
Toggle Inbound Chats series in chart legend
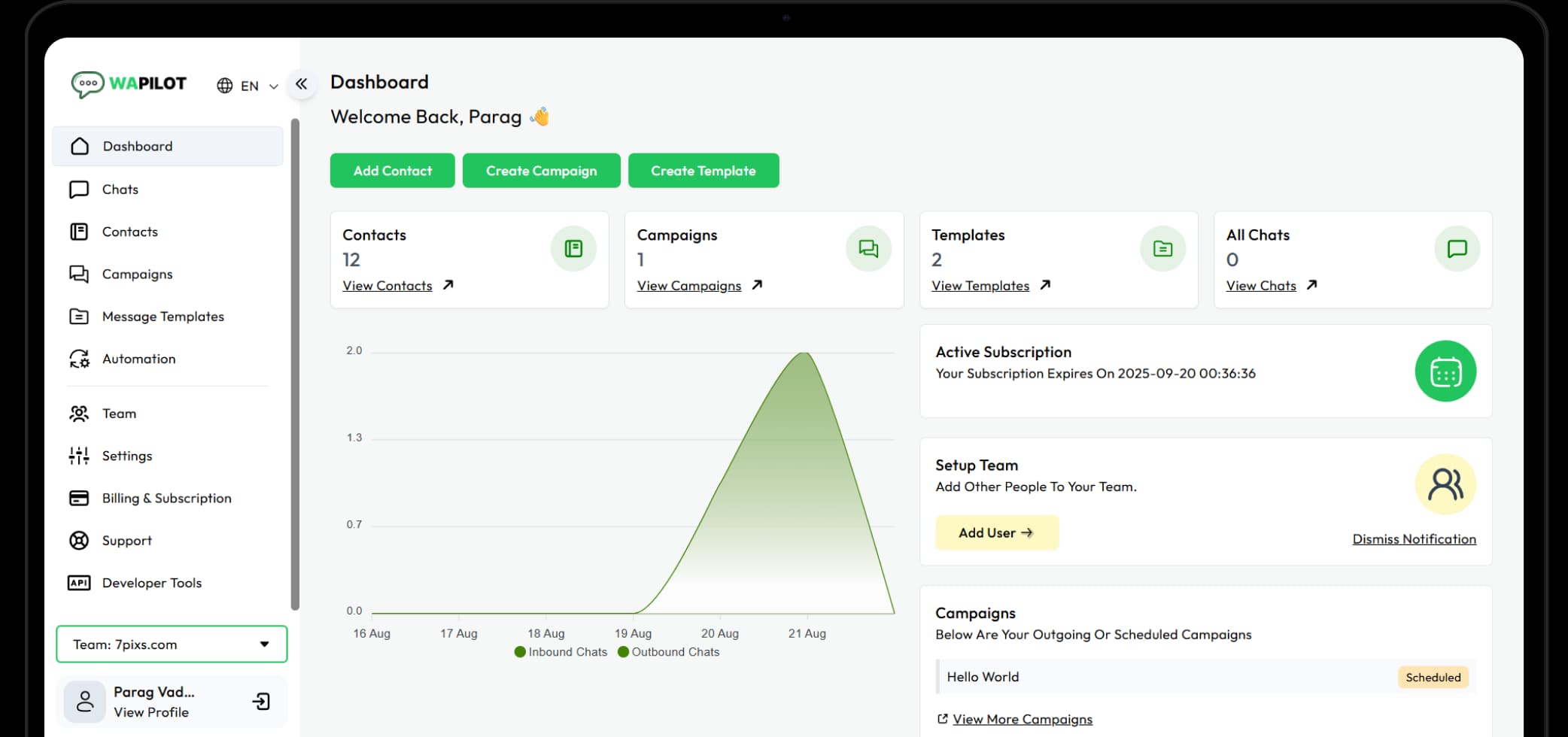click(x=561, y=652)
